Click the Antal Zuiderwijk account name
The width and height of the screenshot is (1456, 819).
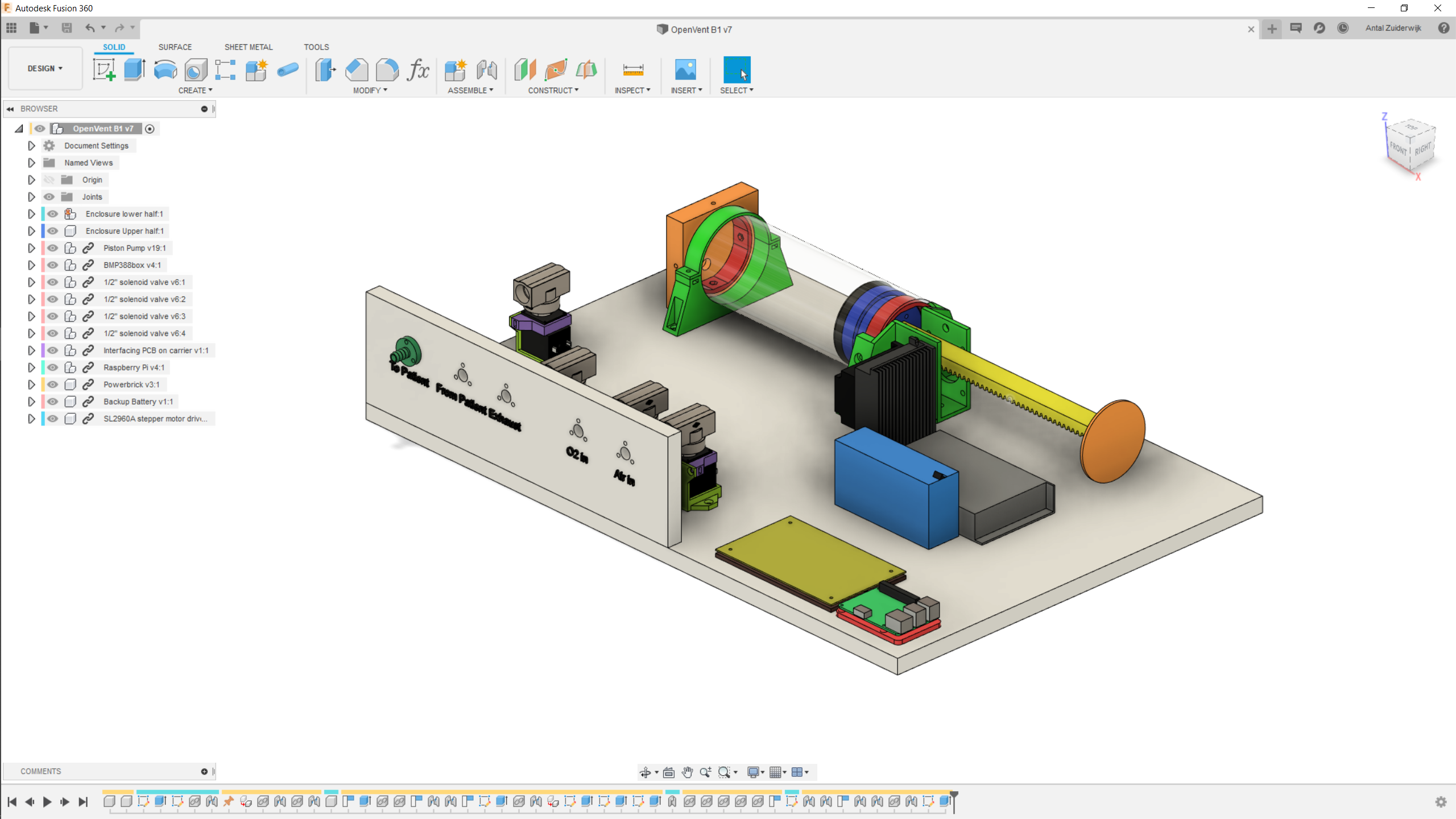tap(1393, 28)
